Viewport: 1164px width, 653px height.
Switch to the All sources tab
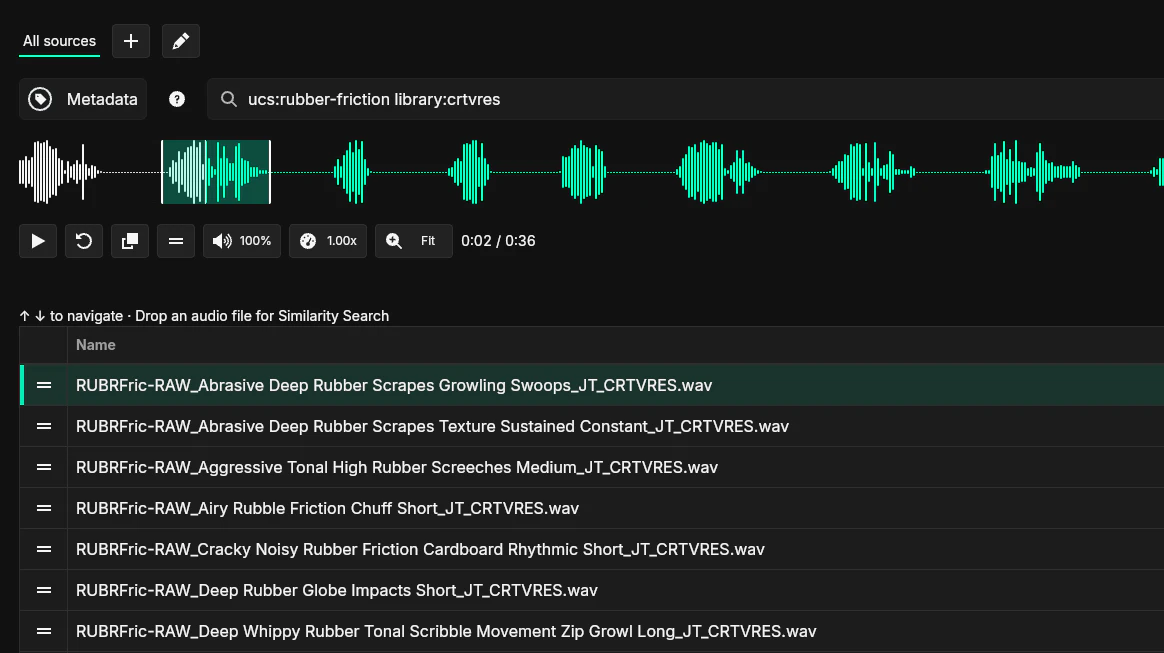tap(59, 41)
